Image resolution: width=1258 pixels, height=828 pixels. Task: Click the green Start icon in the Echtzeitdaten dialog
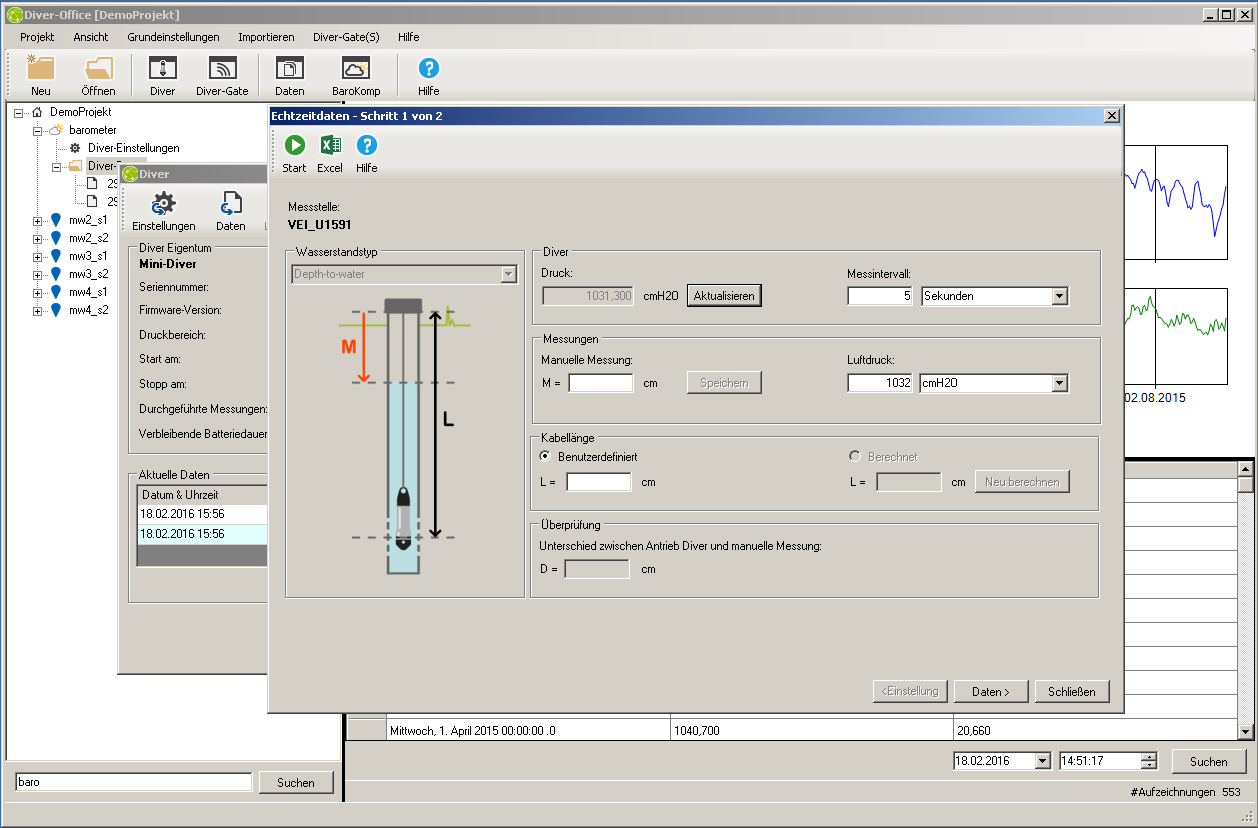click(294, 146)
